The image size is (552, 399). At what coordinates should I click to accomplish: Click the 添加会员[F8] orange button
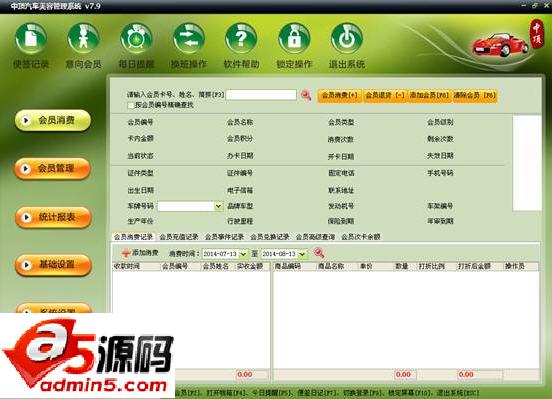[x=429, y=95]
